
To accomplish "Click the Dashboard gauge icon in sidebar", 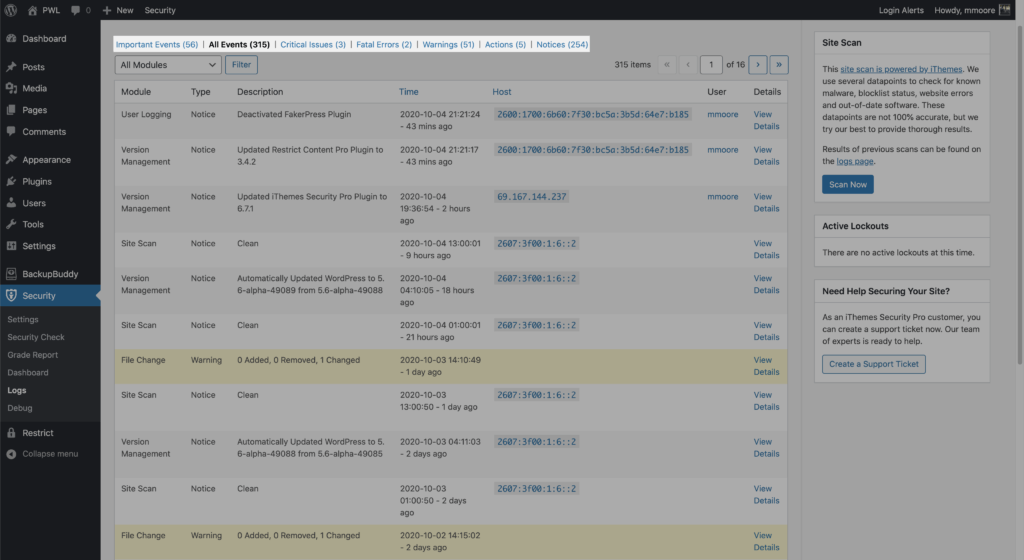I will tap(11, 39).
